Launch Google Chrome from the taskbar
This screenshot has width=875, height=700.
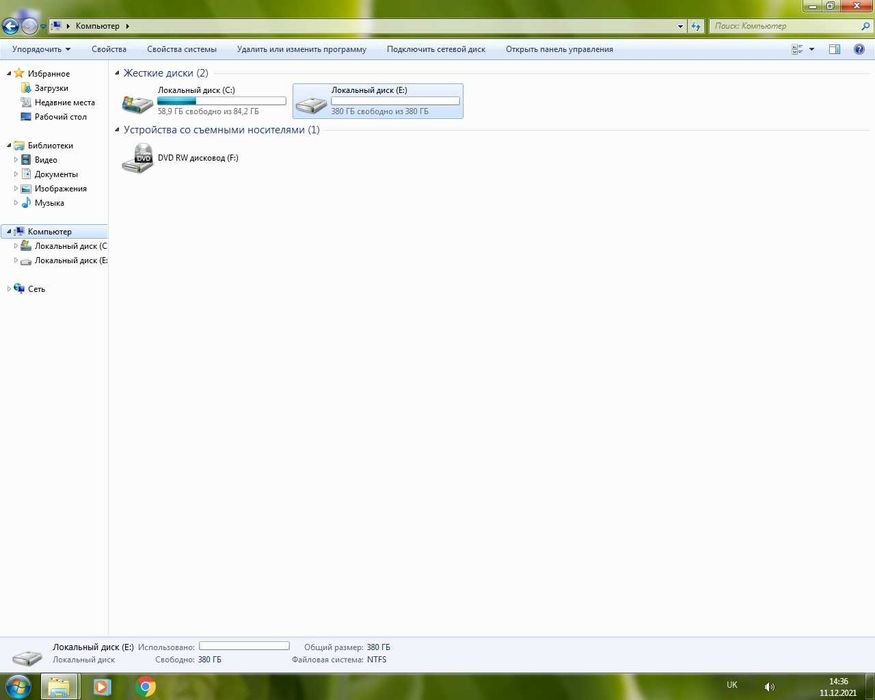pyautogui.click(x=146, y=686)
